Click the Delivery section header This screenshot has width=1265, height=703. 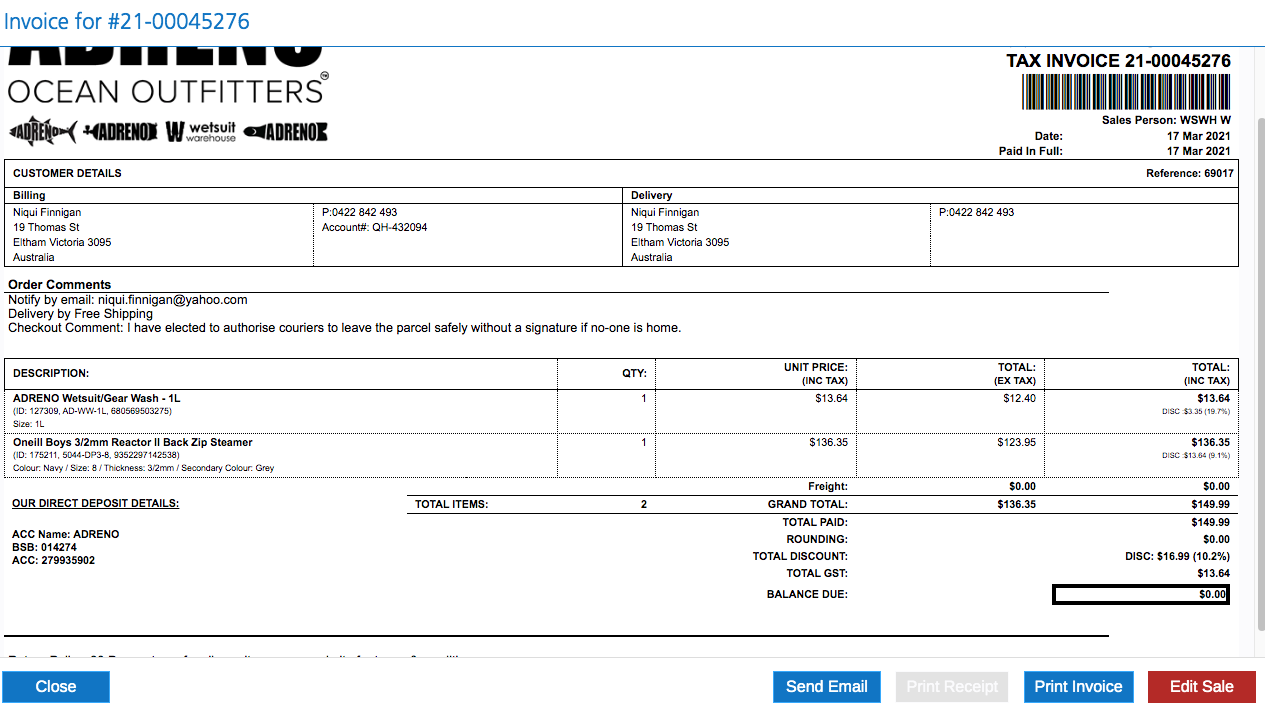click(652, 195)
